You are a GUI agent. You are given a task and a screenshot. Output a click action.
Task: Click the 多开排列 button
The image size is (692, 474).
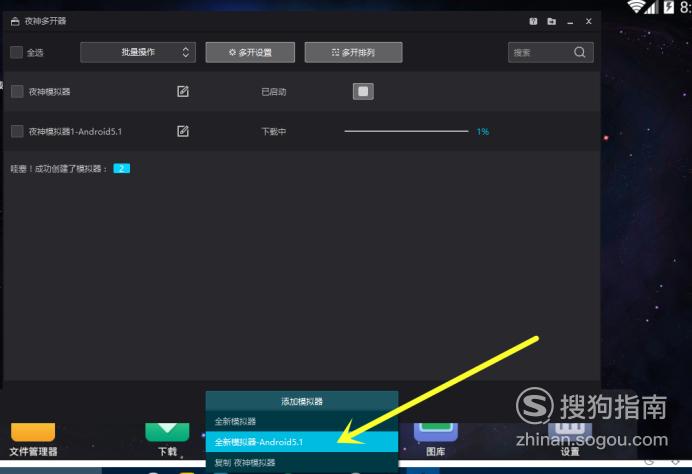tap(354, 52)
